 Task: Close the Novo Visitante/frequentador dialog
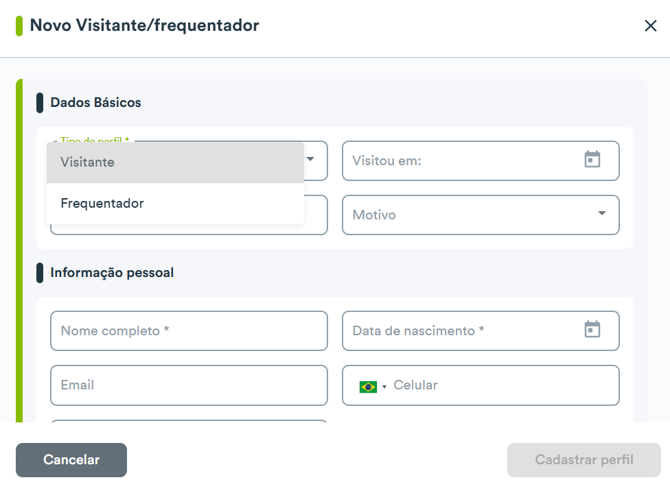click(650, 26)
